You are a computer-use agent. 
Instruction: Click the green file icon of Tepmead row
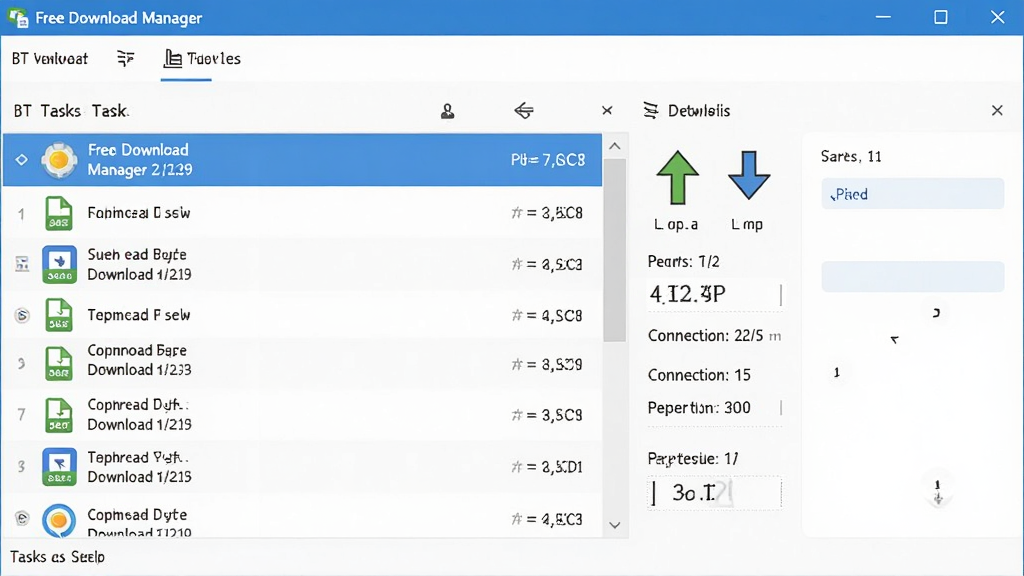click(x=59, y=315)
